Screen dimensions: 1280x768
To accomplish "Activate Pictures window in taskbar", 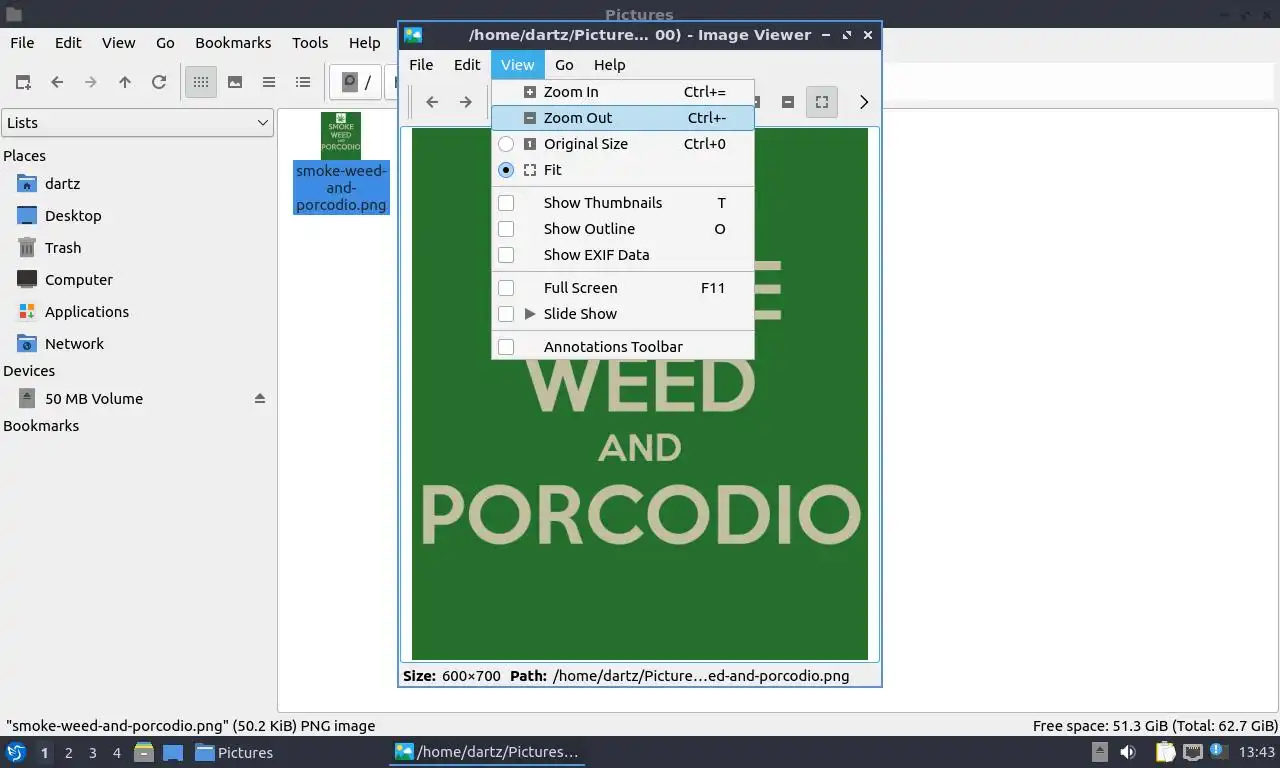I will (235, 753).
